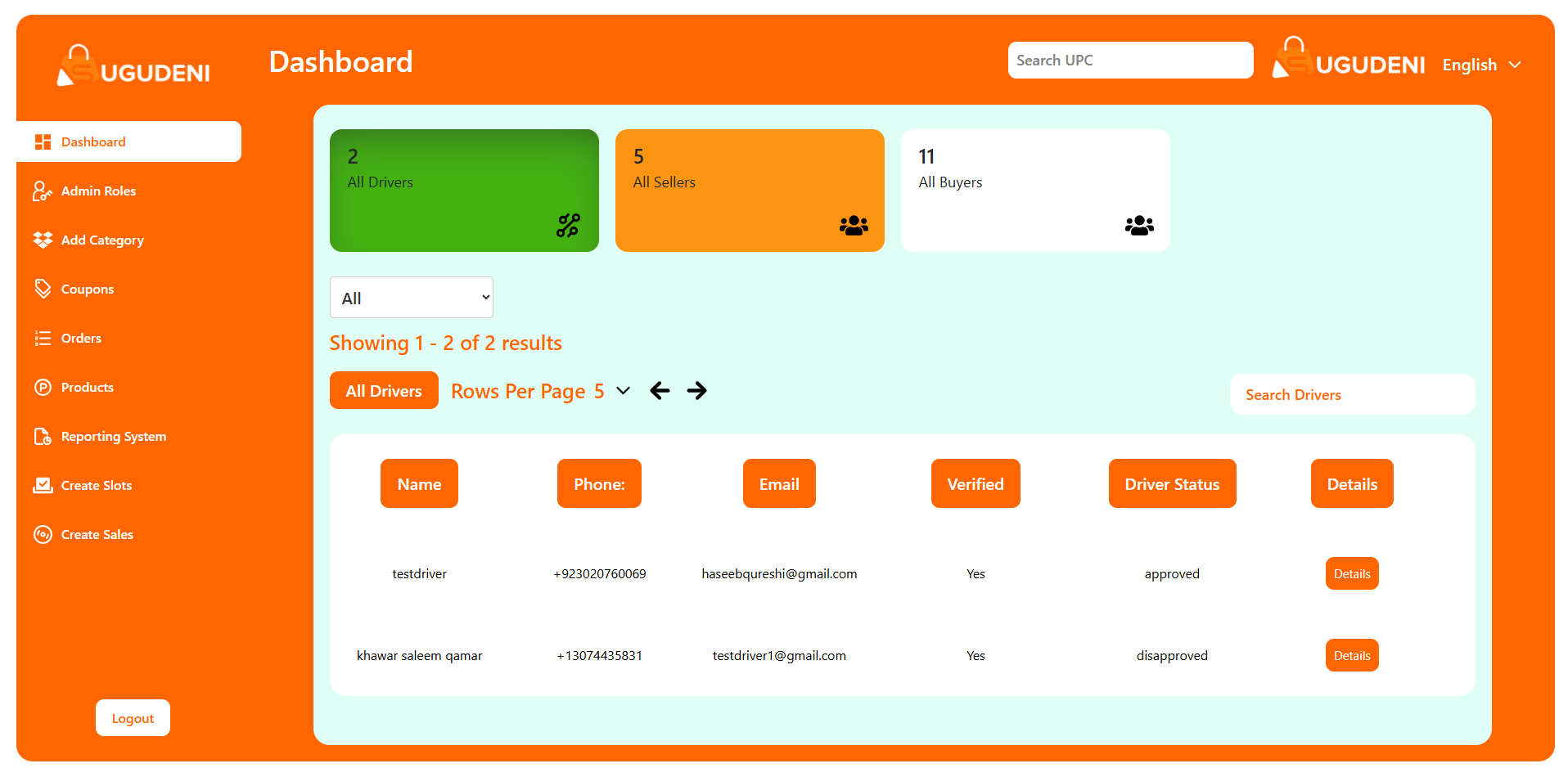The width and height of the screenshot is (1568, 777).
Task: Click the group icon on All Sellers card
Action: tap(854, 226)
